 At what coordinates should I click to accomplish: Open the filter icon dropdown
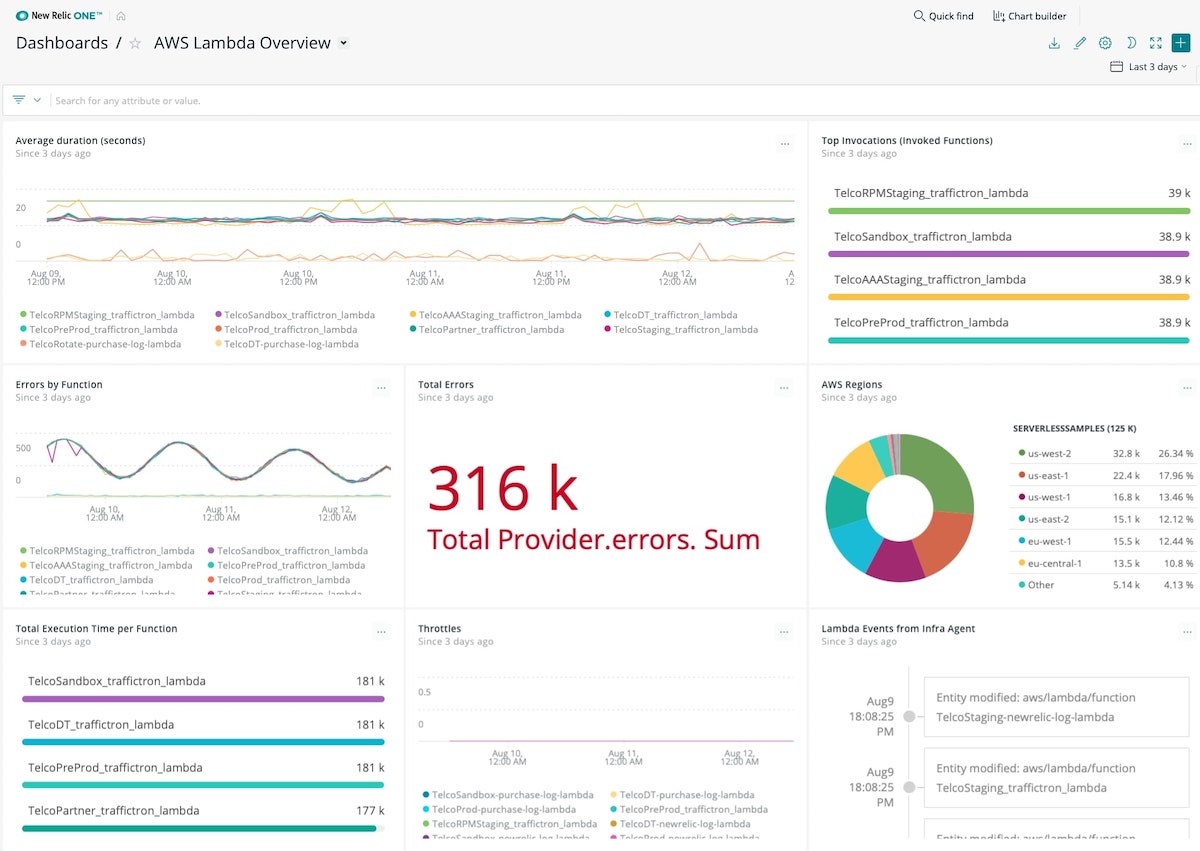(x=27, y=100)
